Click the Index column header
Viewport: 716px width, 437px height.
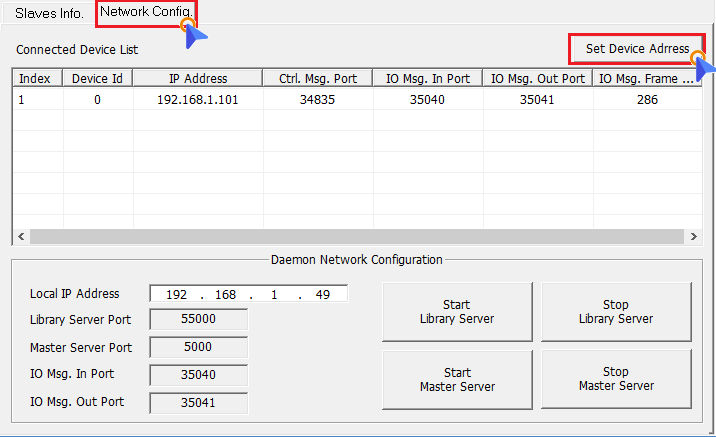pos(35,78)
